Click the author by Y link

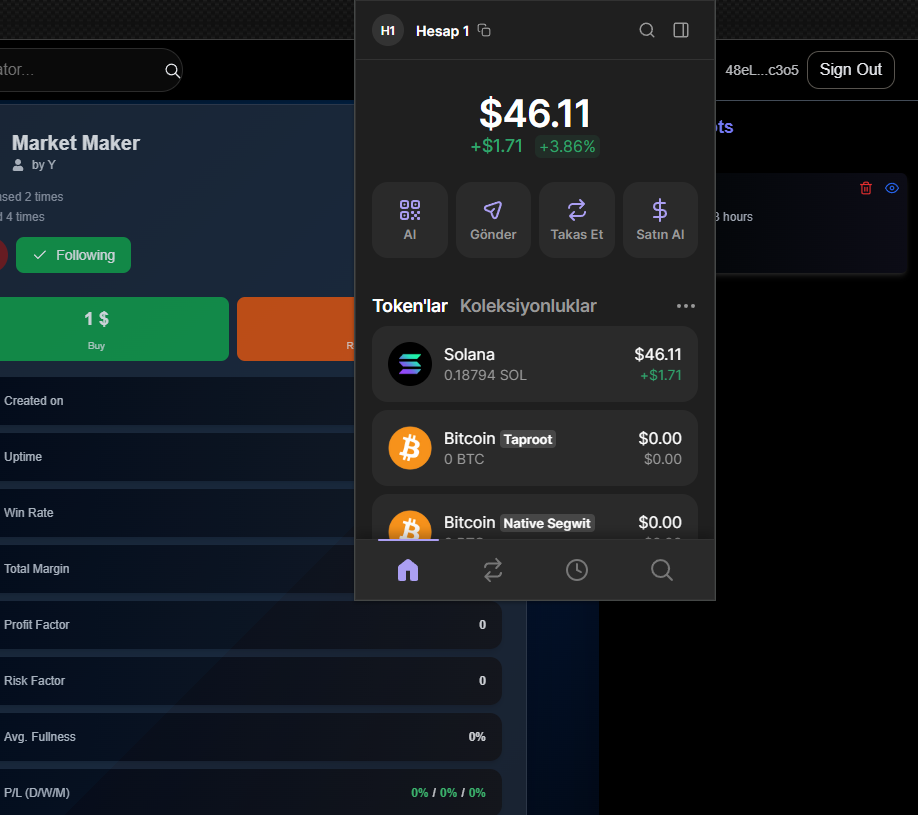pos(43,165)
